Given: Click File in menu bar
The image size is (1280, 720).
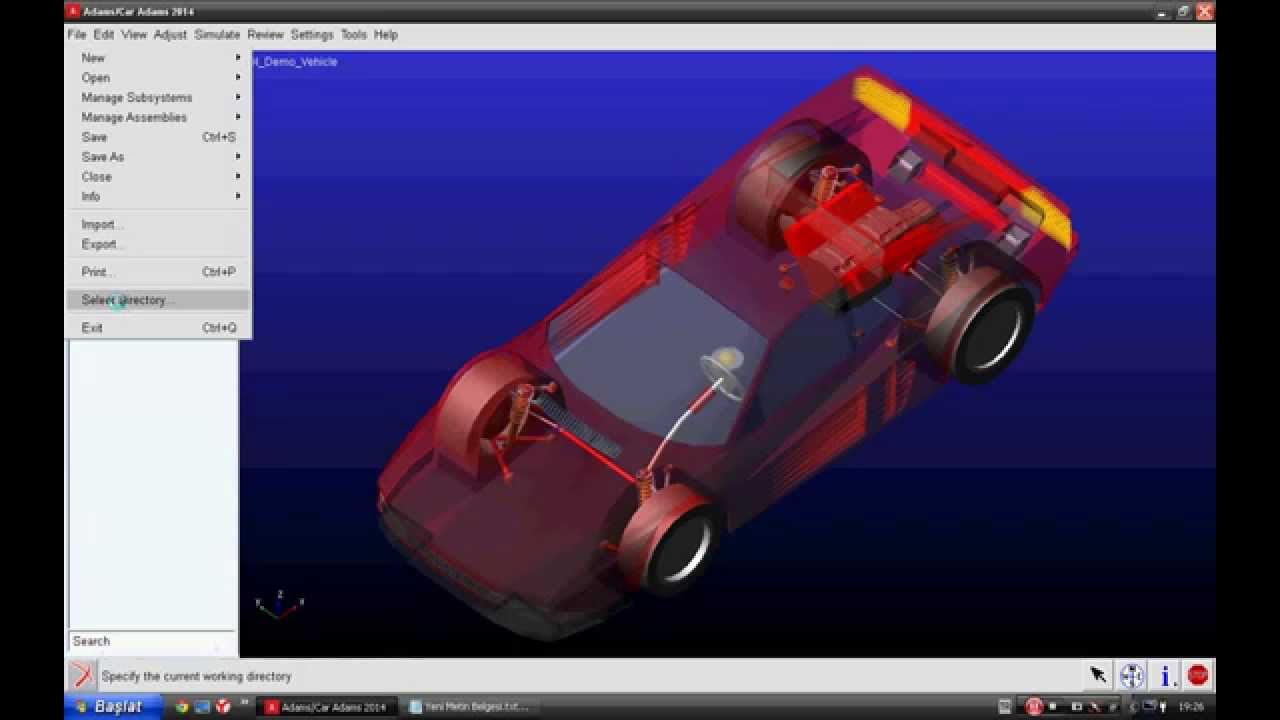Looking at the screenshot, I should tap(77, 34).
